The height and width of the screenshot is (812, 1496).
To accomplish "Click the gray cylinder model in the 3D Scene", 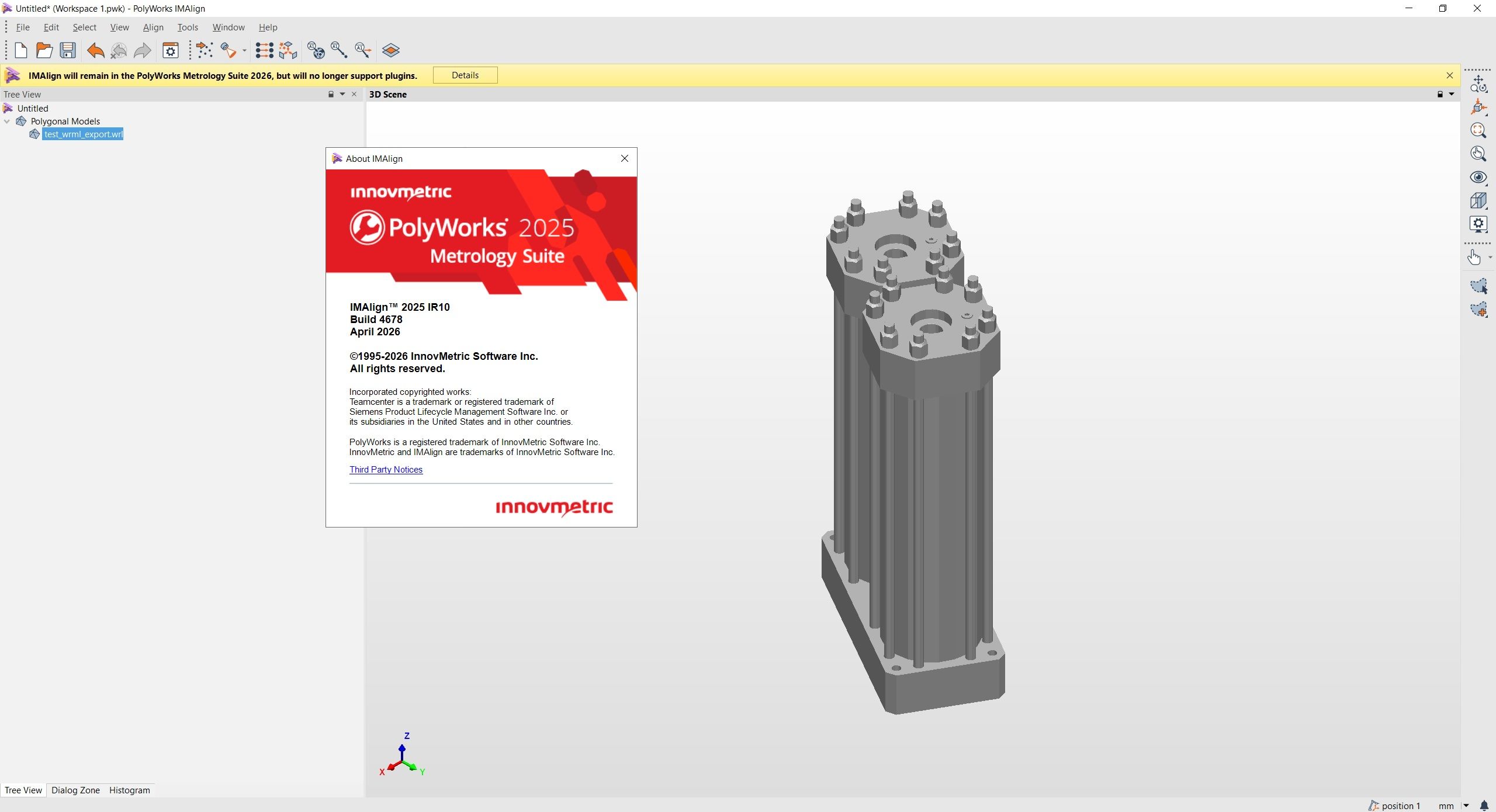I will (x=915, y=452).
